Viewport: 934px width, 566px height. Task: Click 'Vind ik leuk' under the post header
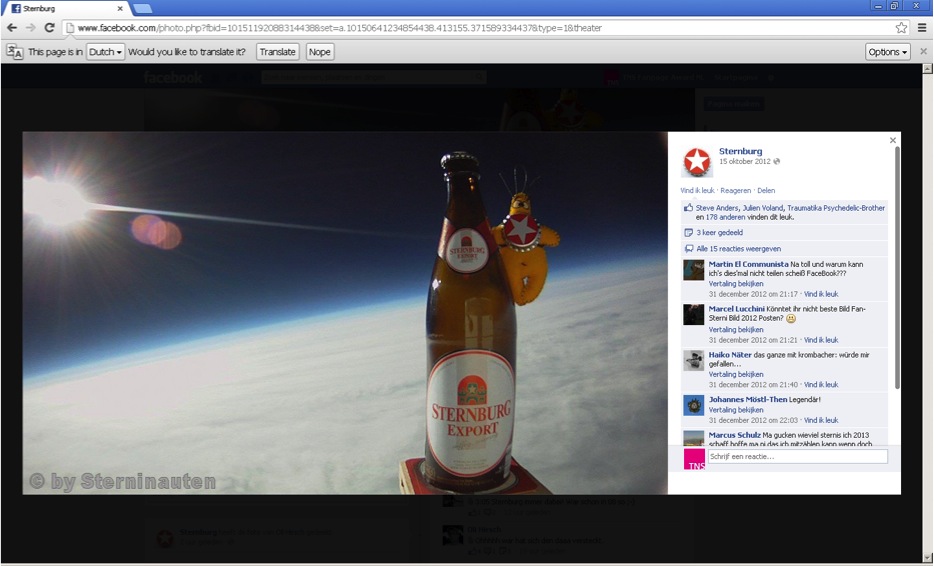(x=697, y=191)
